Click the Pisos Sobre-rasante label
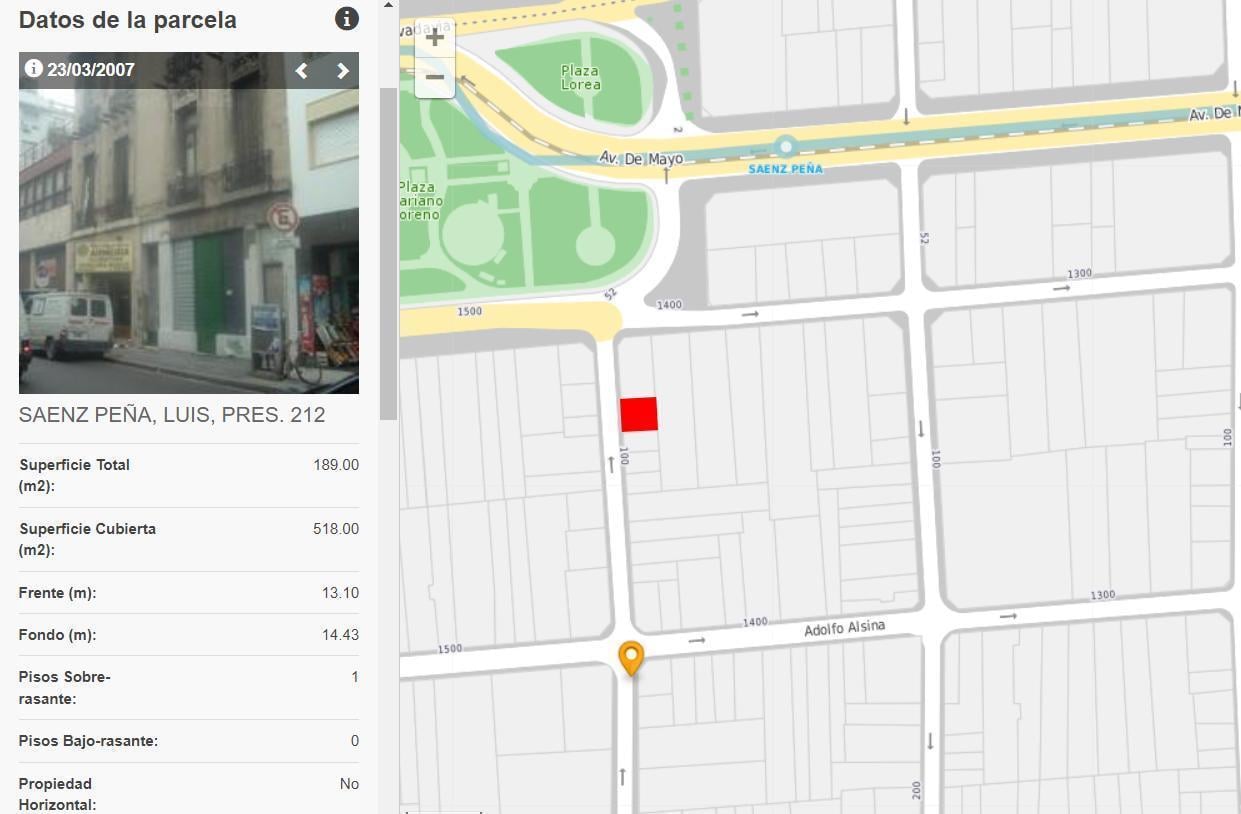The height and width of the screenshot is (814, 1241). pos(65,688)
